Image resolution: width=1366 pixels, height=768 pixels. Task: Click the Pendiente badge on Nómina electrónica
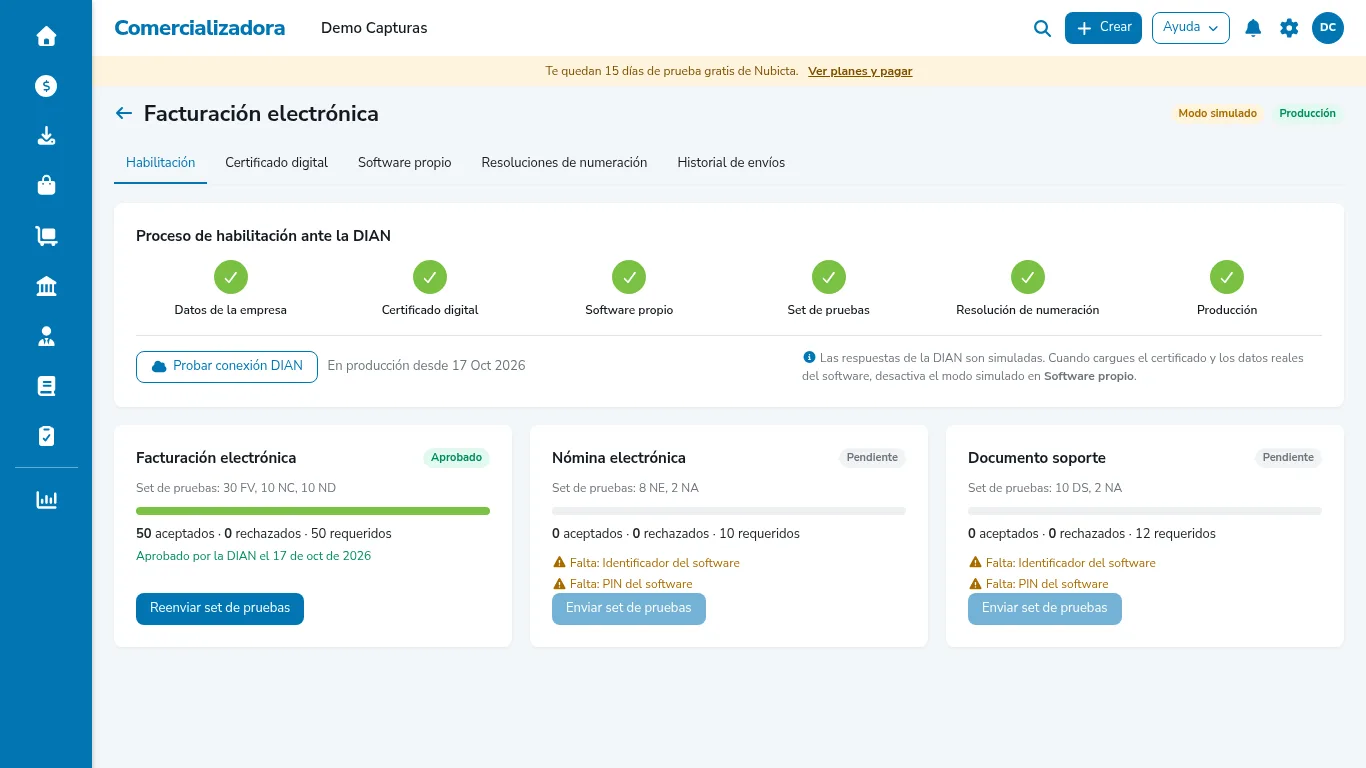872,458
